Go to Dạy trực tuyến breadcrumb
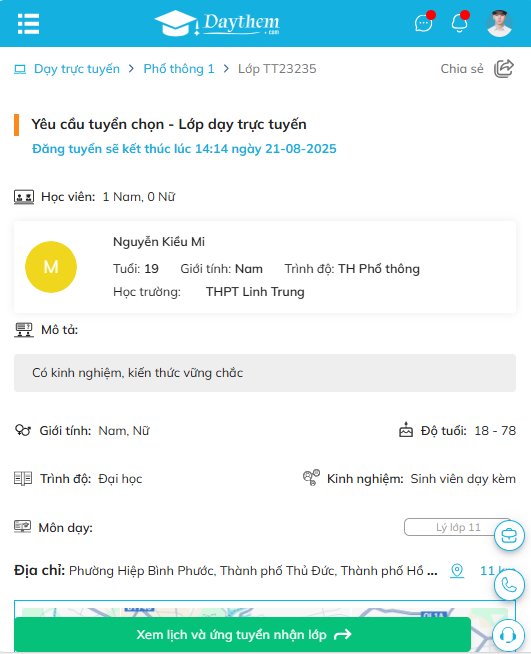 [x=77, y=69]
